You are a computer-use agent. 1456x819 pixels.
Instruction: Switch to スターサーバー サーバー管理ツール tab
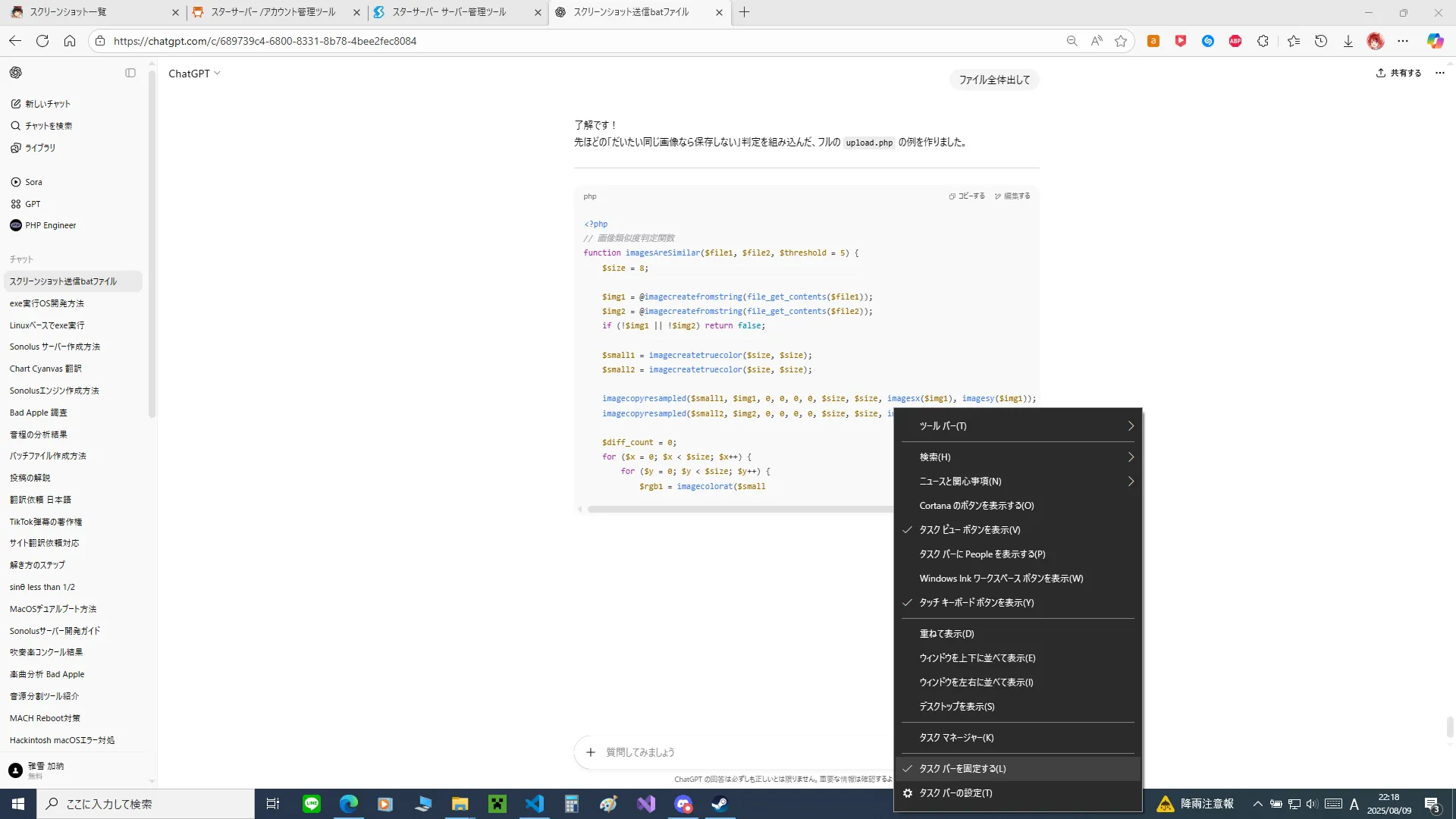point(449,12)
